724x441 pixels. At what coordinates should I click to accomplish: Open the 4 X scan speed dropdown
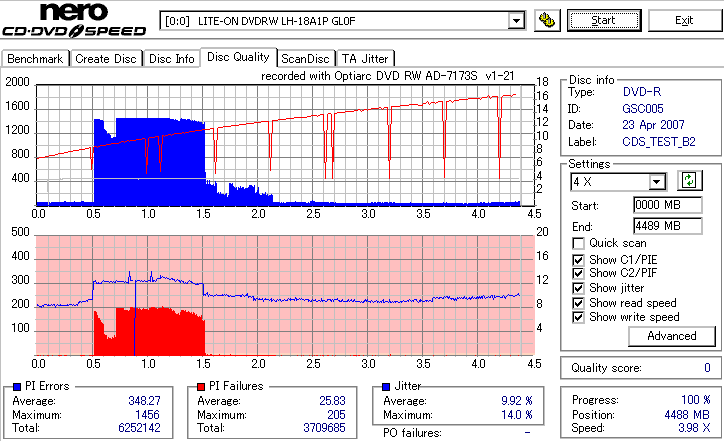(x=656, y=182)
